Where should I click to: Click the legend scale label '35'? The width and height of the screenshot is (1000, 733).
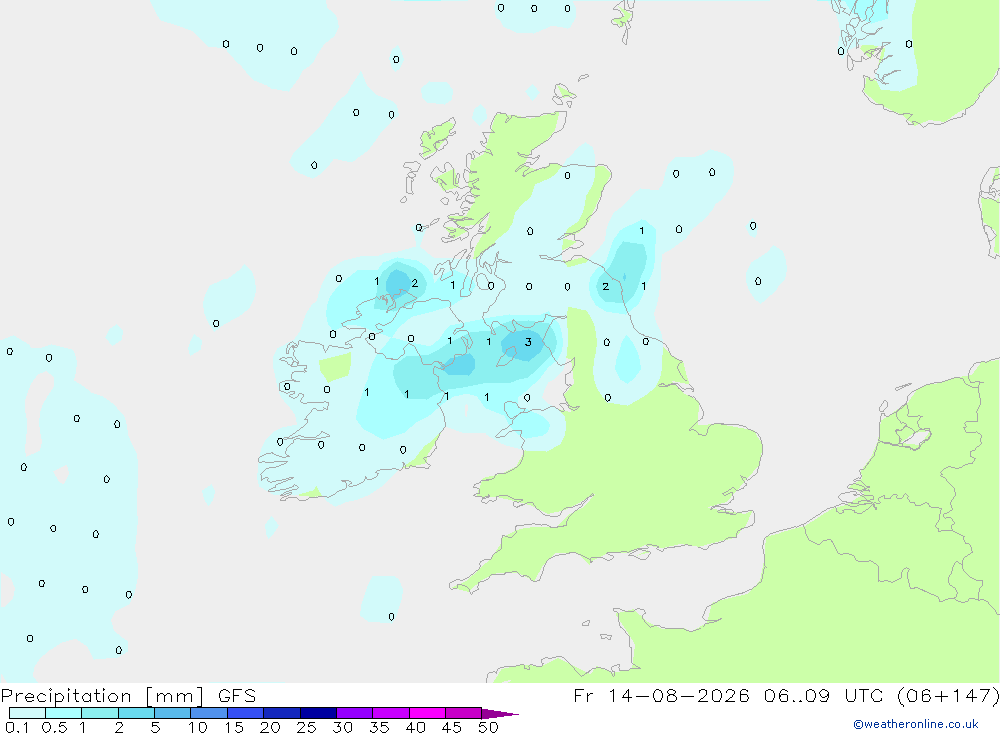tap(379, 727)
